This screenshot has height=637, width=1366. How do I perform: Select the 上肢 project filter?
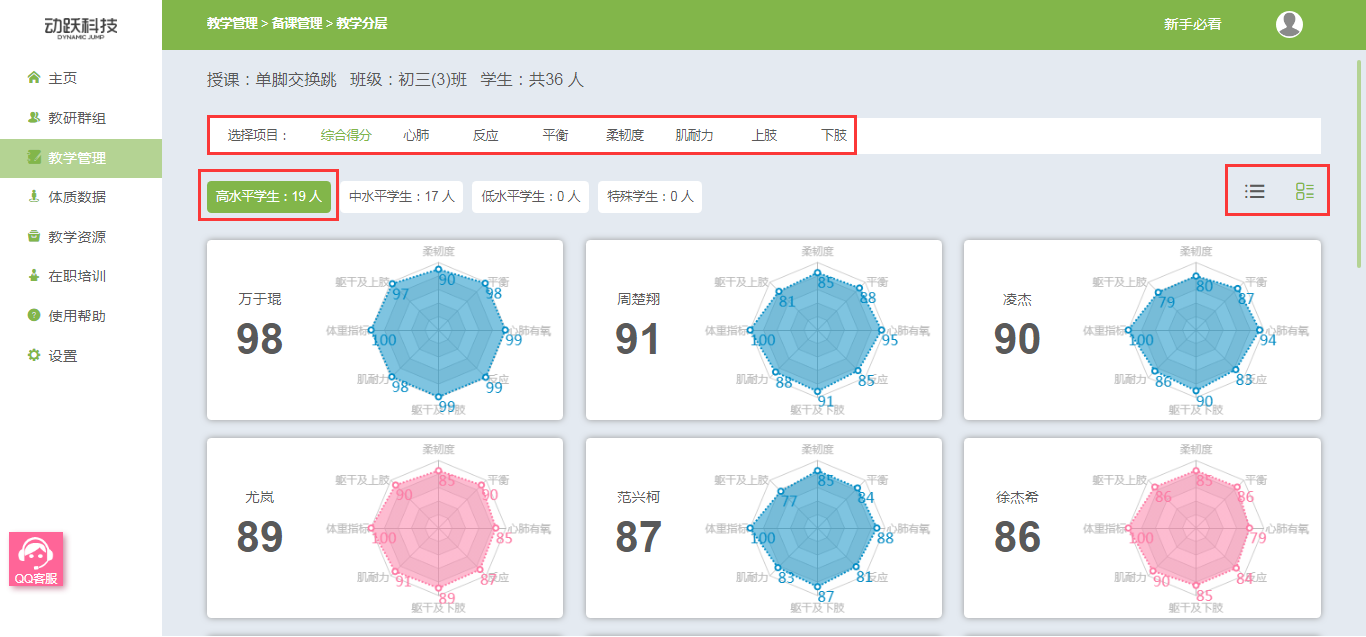[764, 135]
